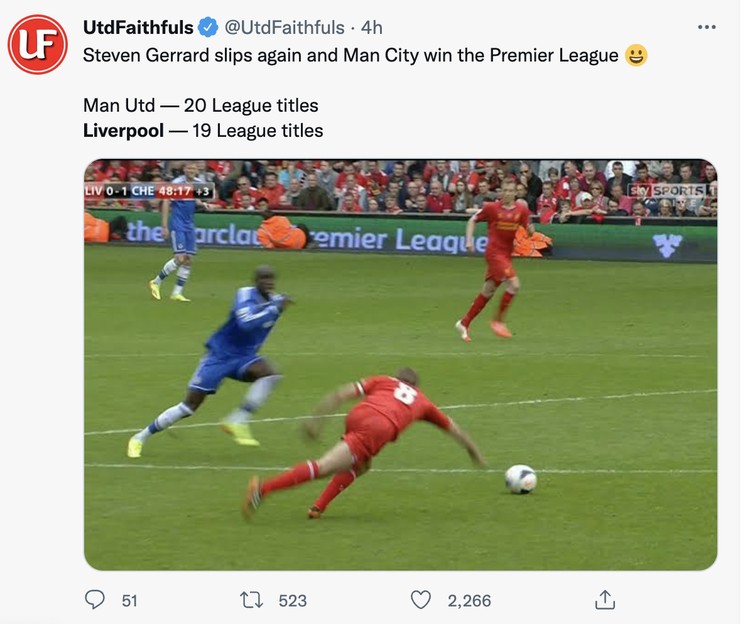The width and height of the screenshot is (750, 624).
Task: Click the Man Utd 20 League titles line
Action: click(200, 105)
